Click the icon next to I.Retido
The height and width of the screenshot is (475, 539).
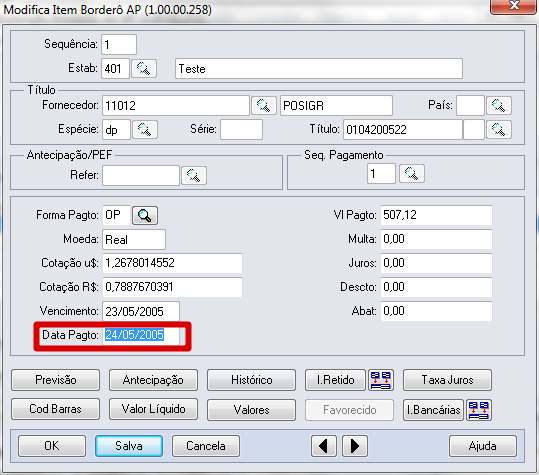point(381,380)
